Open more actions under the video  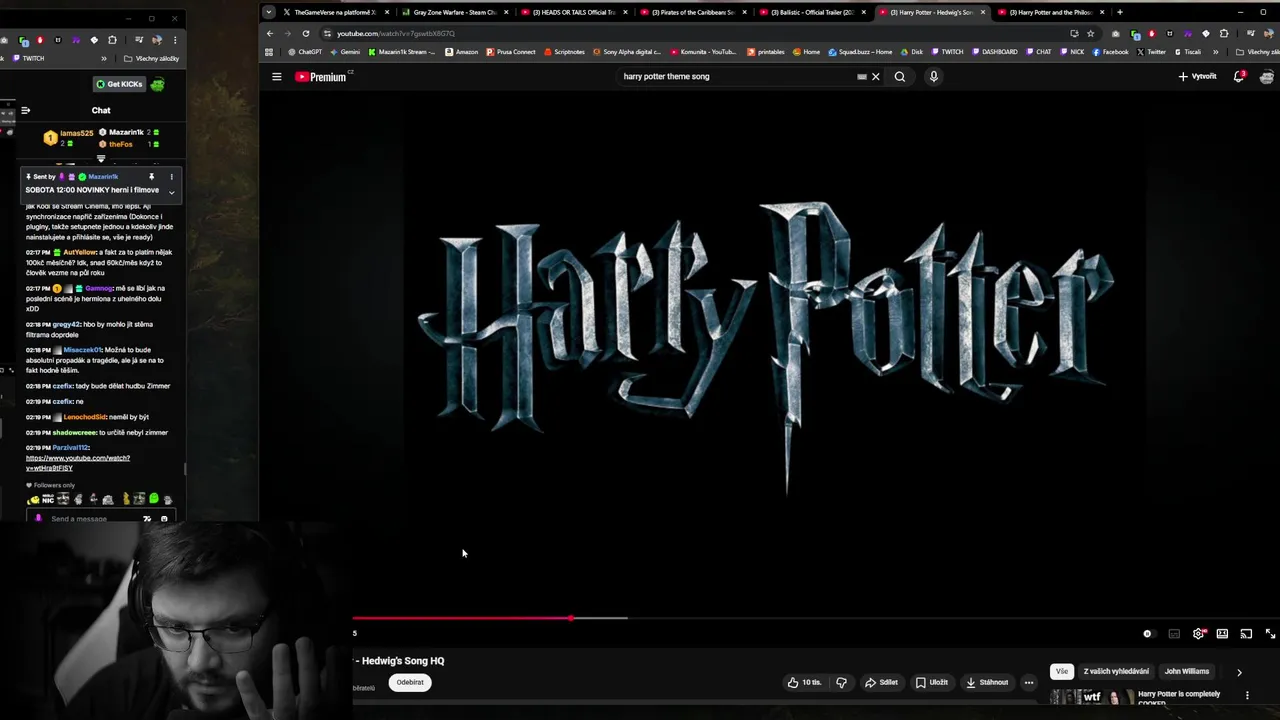pyautogui.click(x=1028, y=683)
